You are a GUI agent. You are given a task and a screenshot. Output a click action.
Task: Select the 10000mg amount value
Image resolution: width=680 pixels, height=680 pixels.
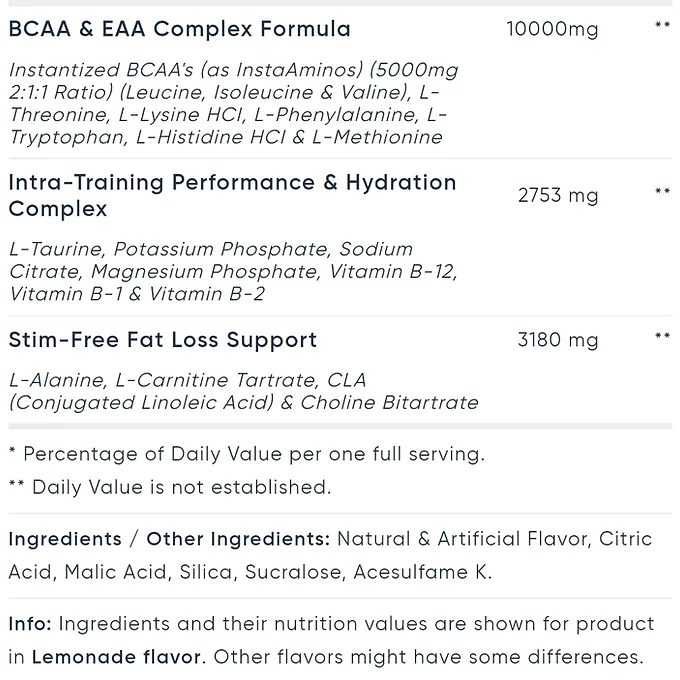552,29
